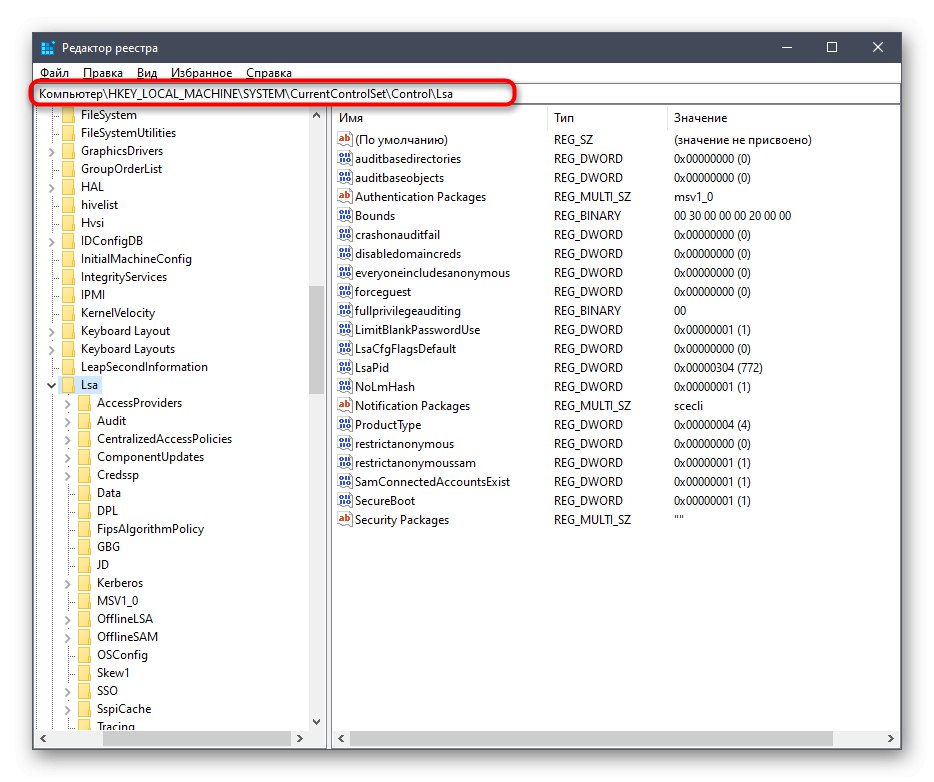Click the 0x00000304 (772) value cell
Image resolution: width=934 pixels, height=782 pixels.
click(718, 367)
